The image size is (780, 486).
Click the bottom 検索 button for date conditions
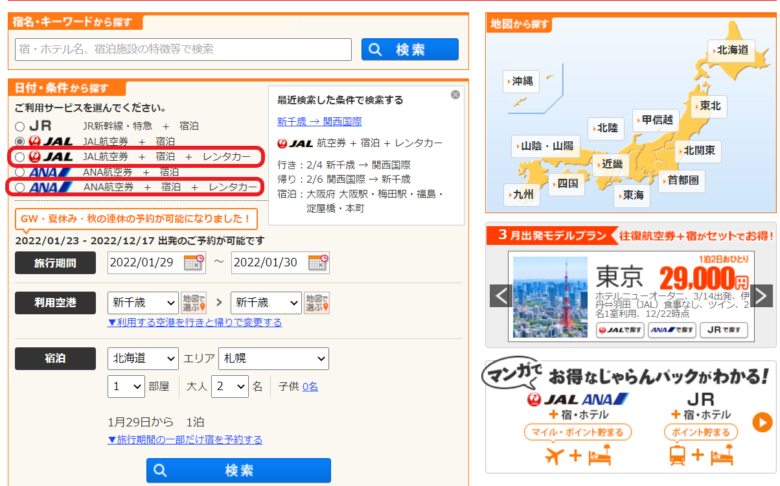point(238,470)
